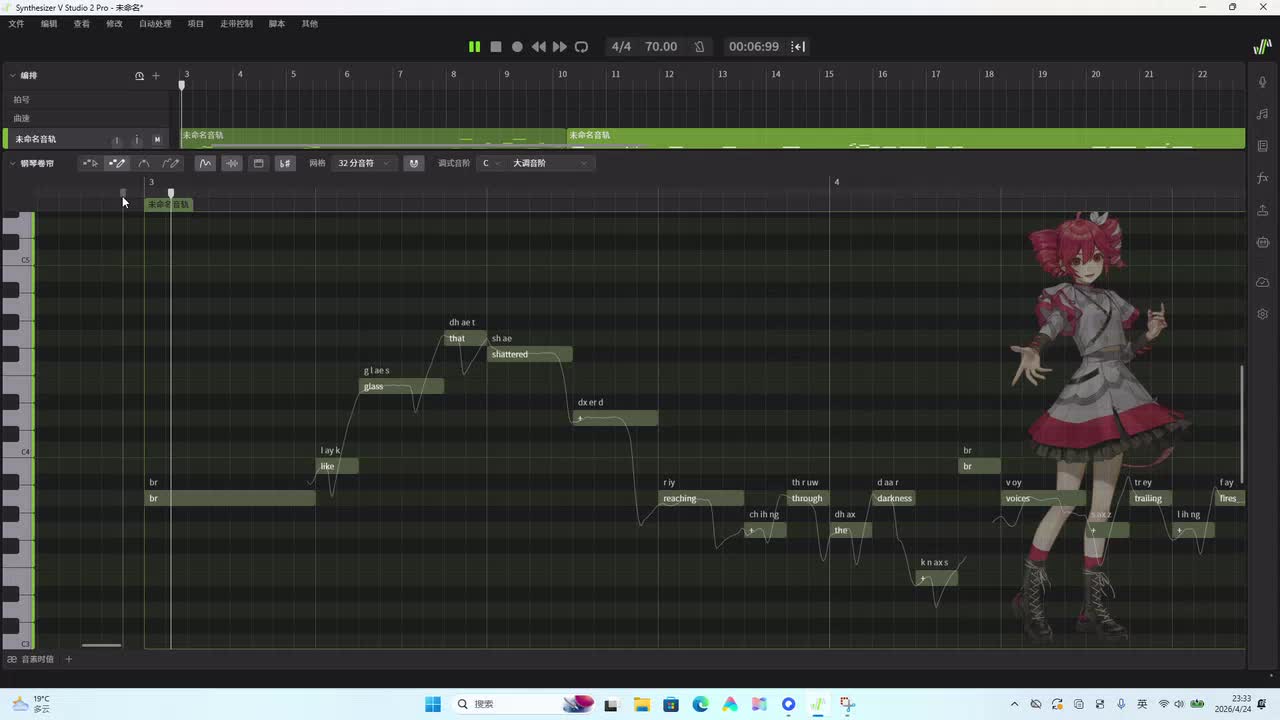Toggle loop playback

click(x=582, y=47)
